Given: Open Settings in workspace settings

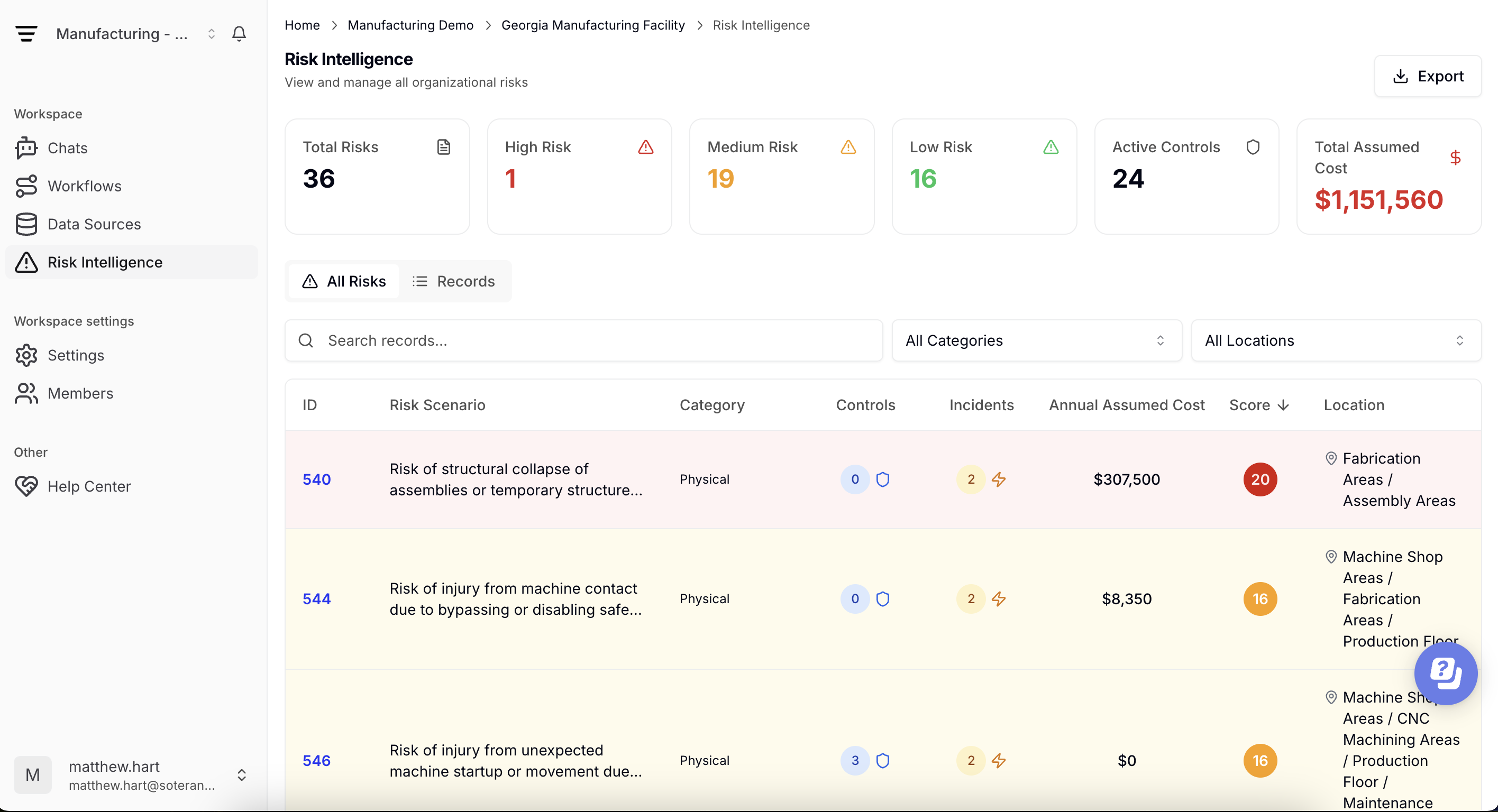Looking at the screenshot, I should coord(131,355).
